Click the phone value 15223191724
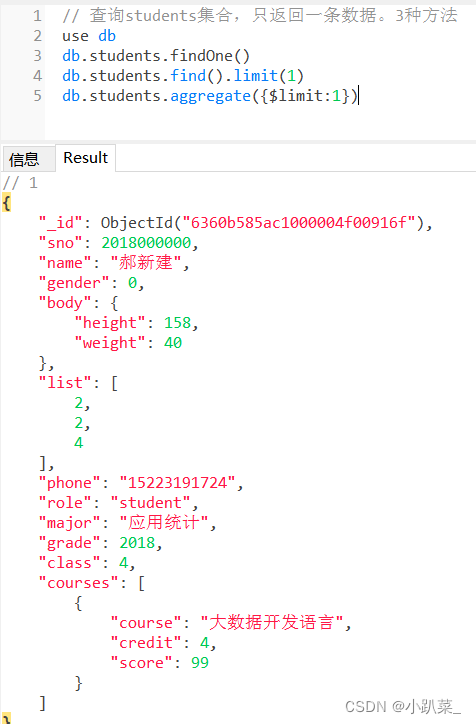The image size is (476, 724). [177, 483]
